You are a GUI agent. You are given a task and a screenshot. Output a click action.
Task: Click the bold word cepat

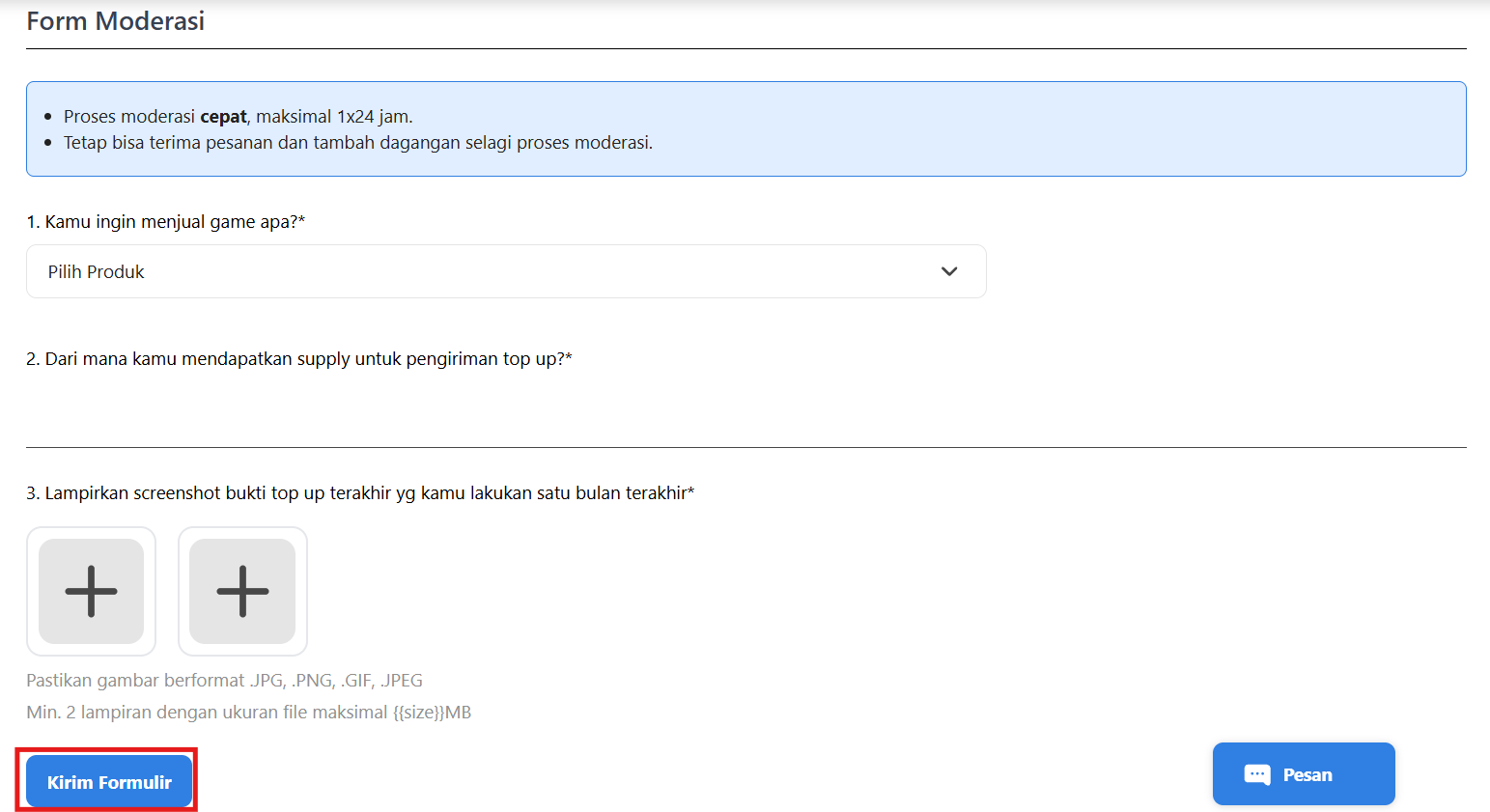224,117
